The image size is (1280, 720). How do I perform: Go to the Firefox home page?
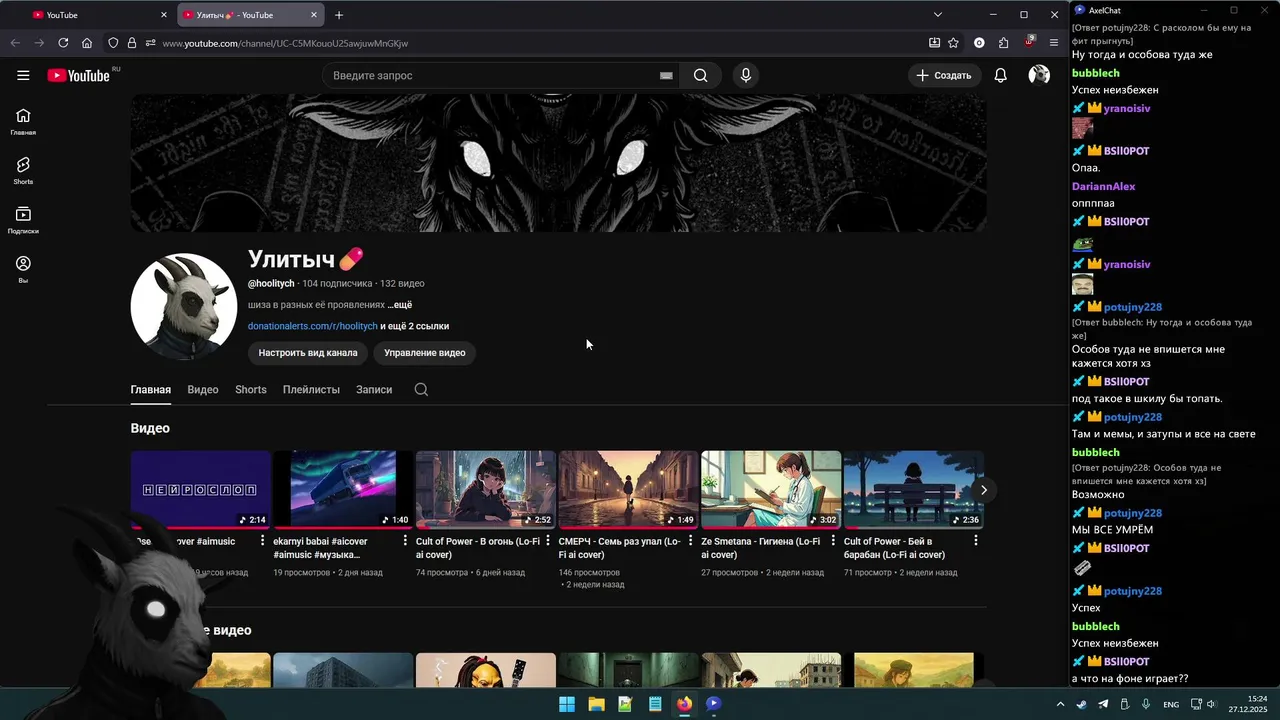pos(87,43)
